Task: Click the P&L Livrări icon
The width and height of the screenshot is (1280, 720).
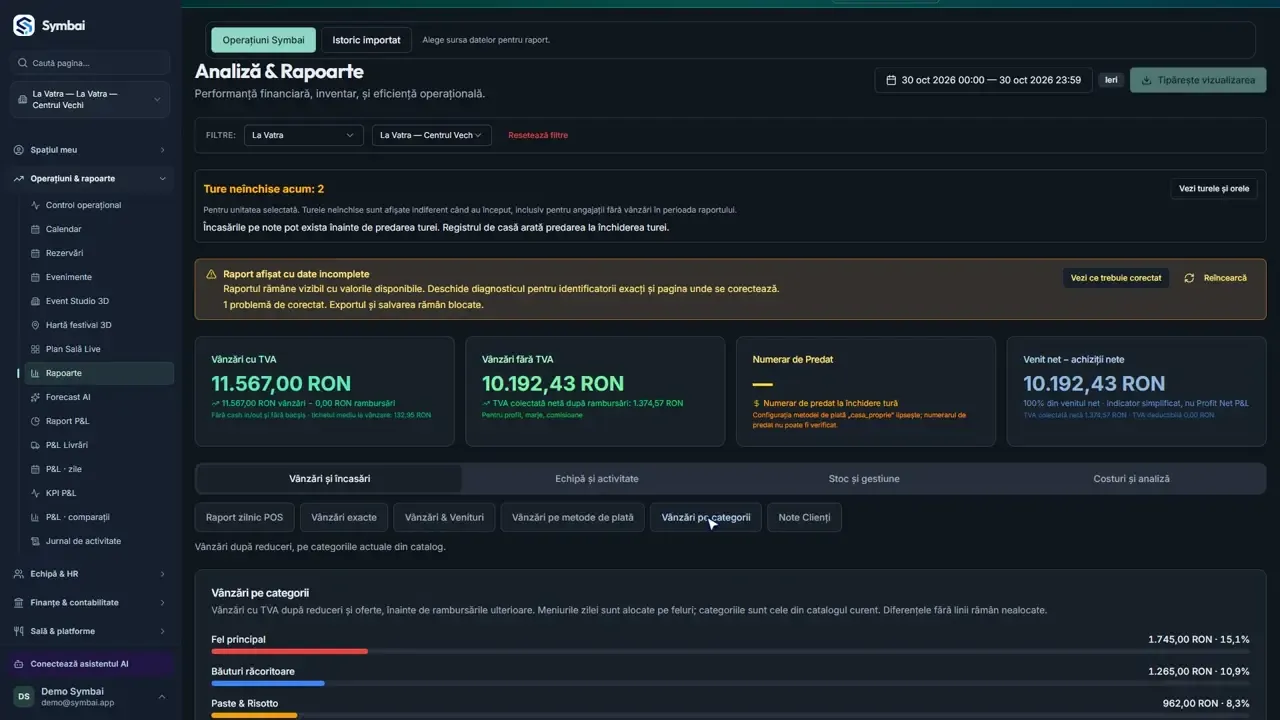Action: [36, 445]
